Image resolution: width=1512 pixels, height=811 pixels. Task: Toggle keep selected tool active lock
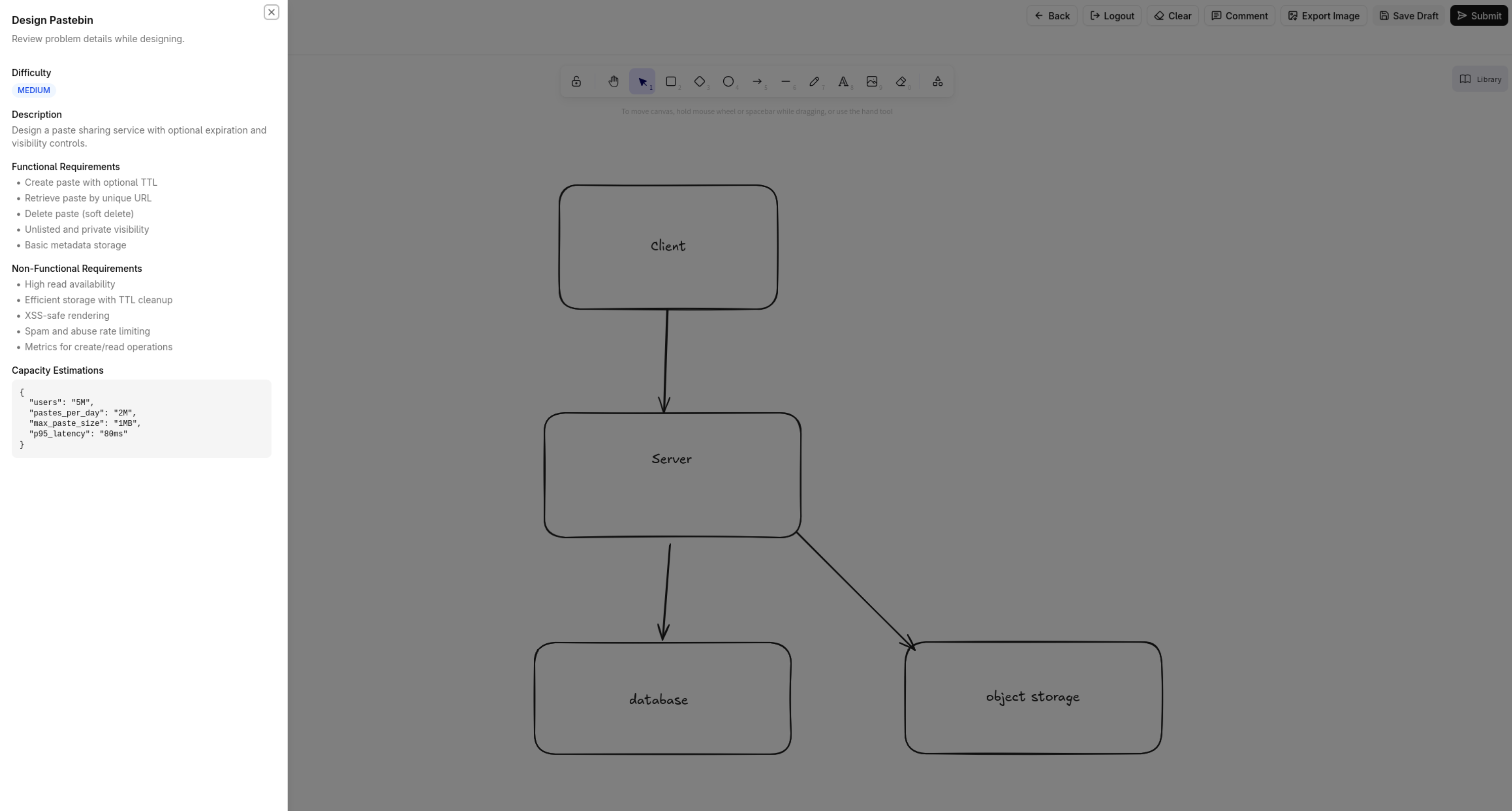(576, 81)
